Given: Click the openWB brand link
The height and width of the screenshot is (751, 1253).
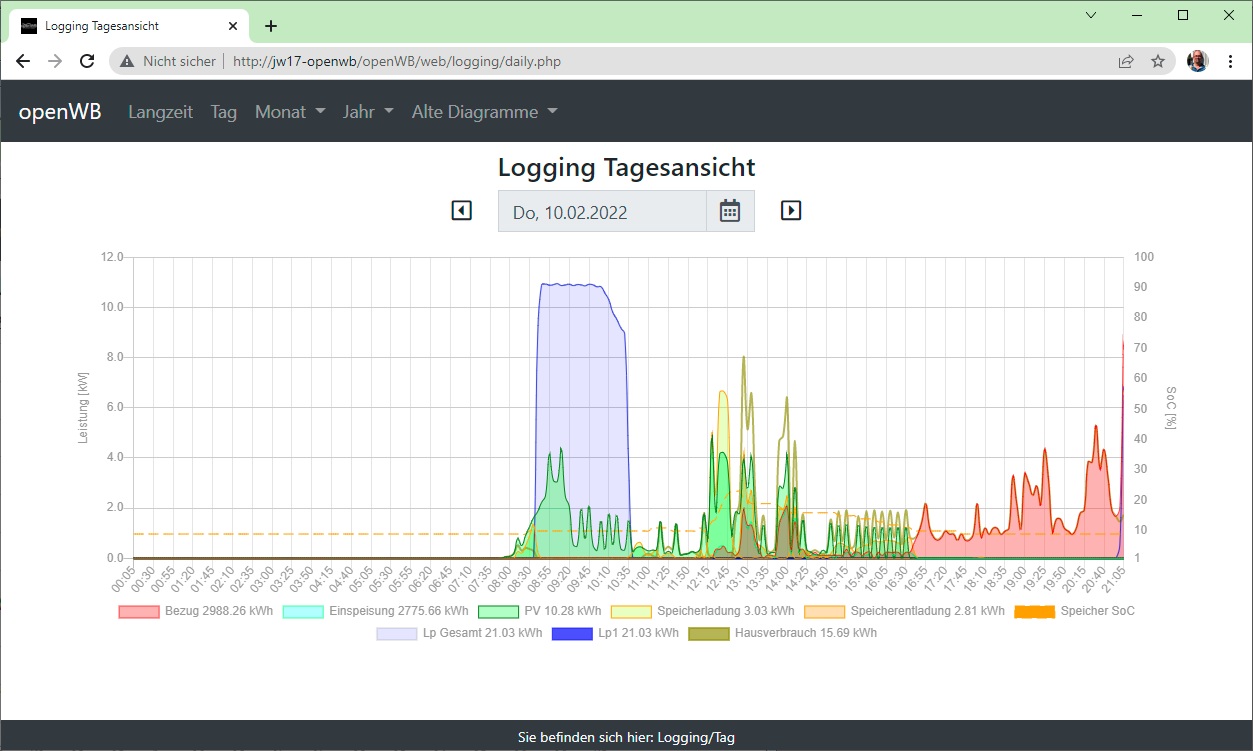Looking at the screenshot, I should click(x=60, y=112).
